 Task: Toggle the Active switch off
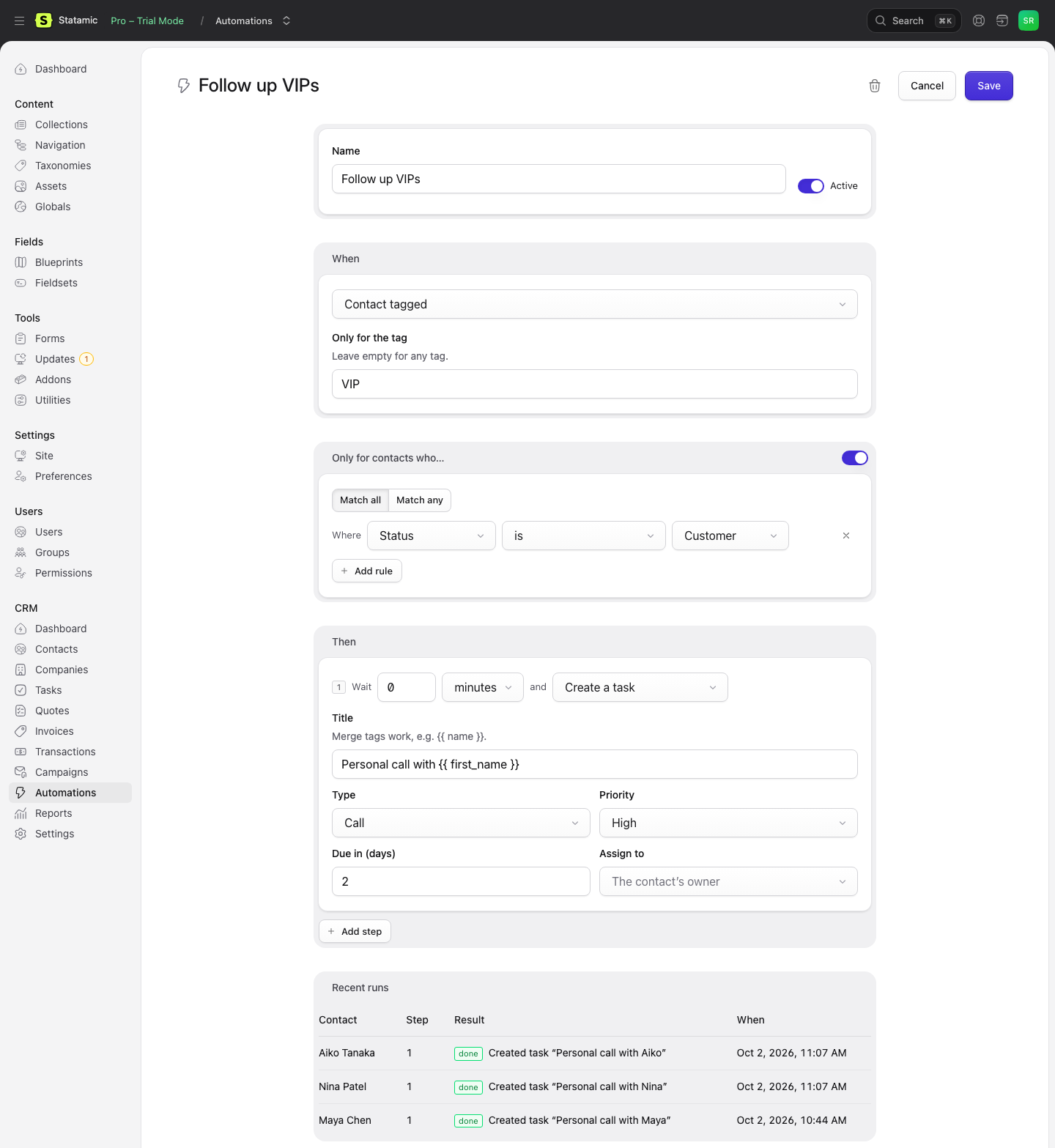(x=811, y=186)
